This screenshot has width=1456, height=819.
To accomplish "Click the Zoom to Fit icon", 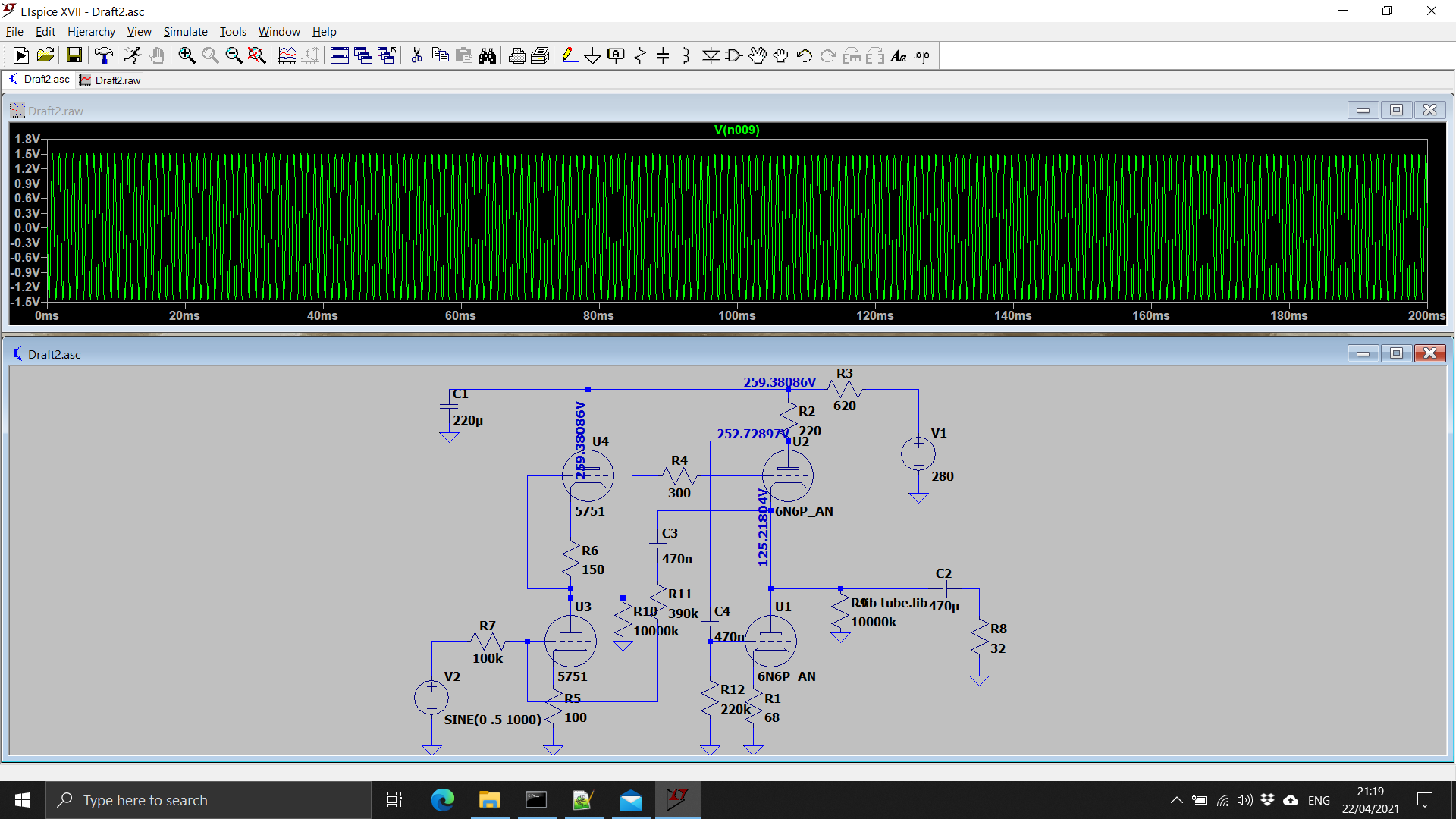I will (257, 55).
